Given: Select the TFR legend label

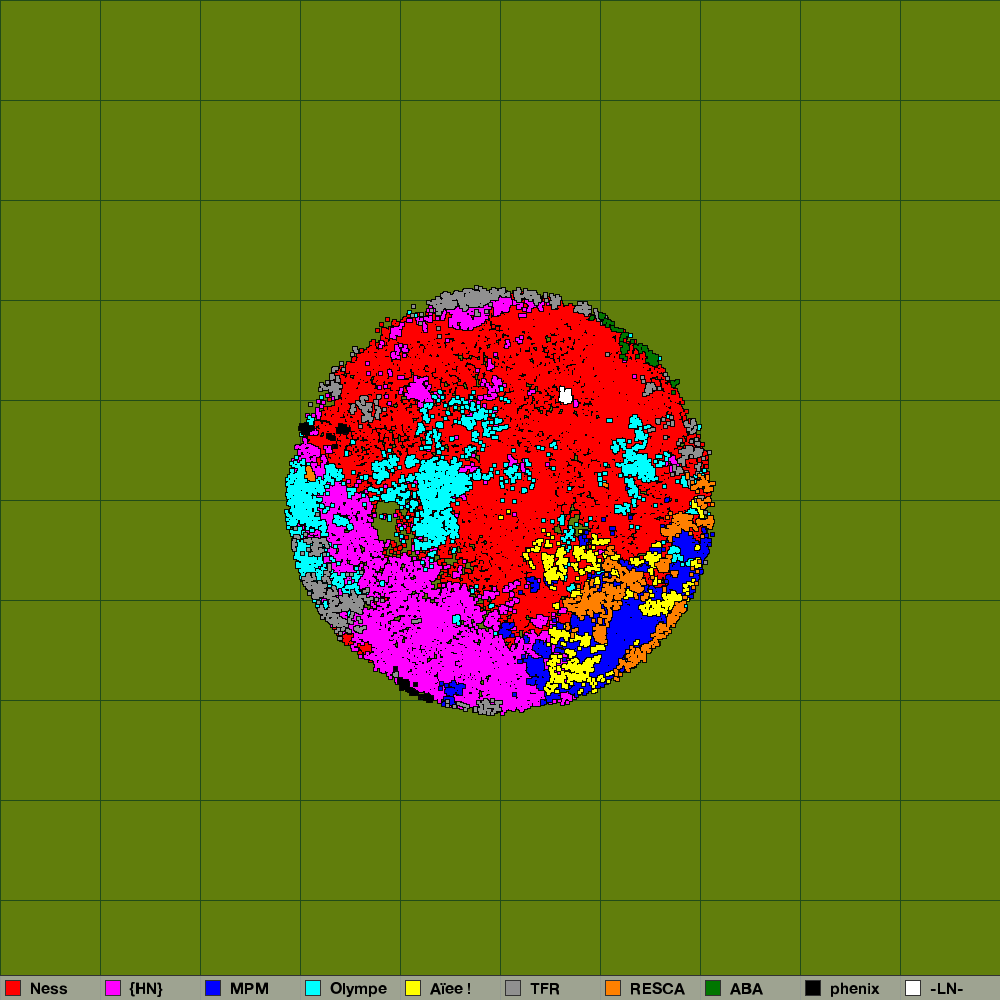Looking at the screenshot, I should point(545,989).
